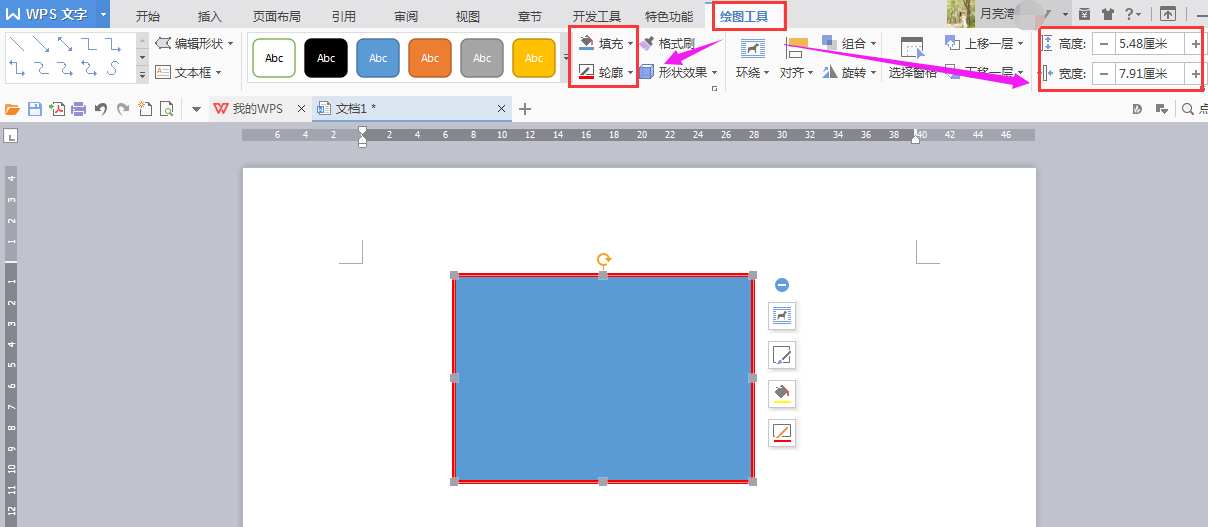Image resolution: width=1208 pixels, height=527 pixels.
Task: Increase shape height with the plus button
Action: click(x=1195, y=44)
